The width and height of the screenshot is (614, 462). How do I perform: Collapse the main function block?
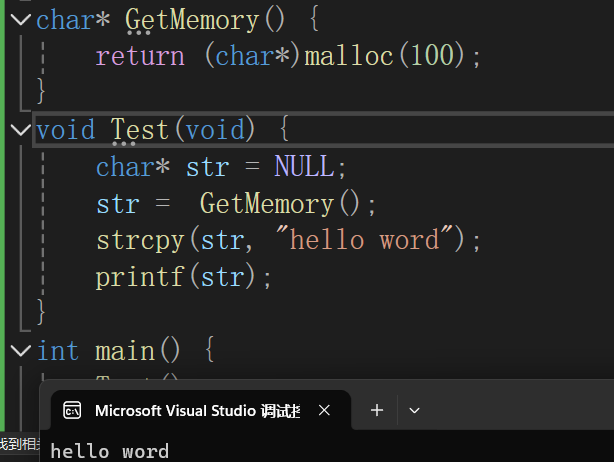20,350
